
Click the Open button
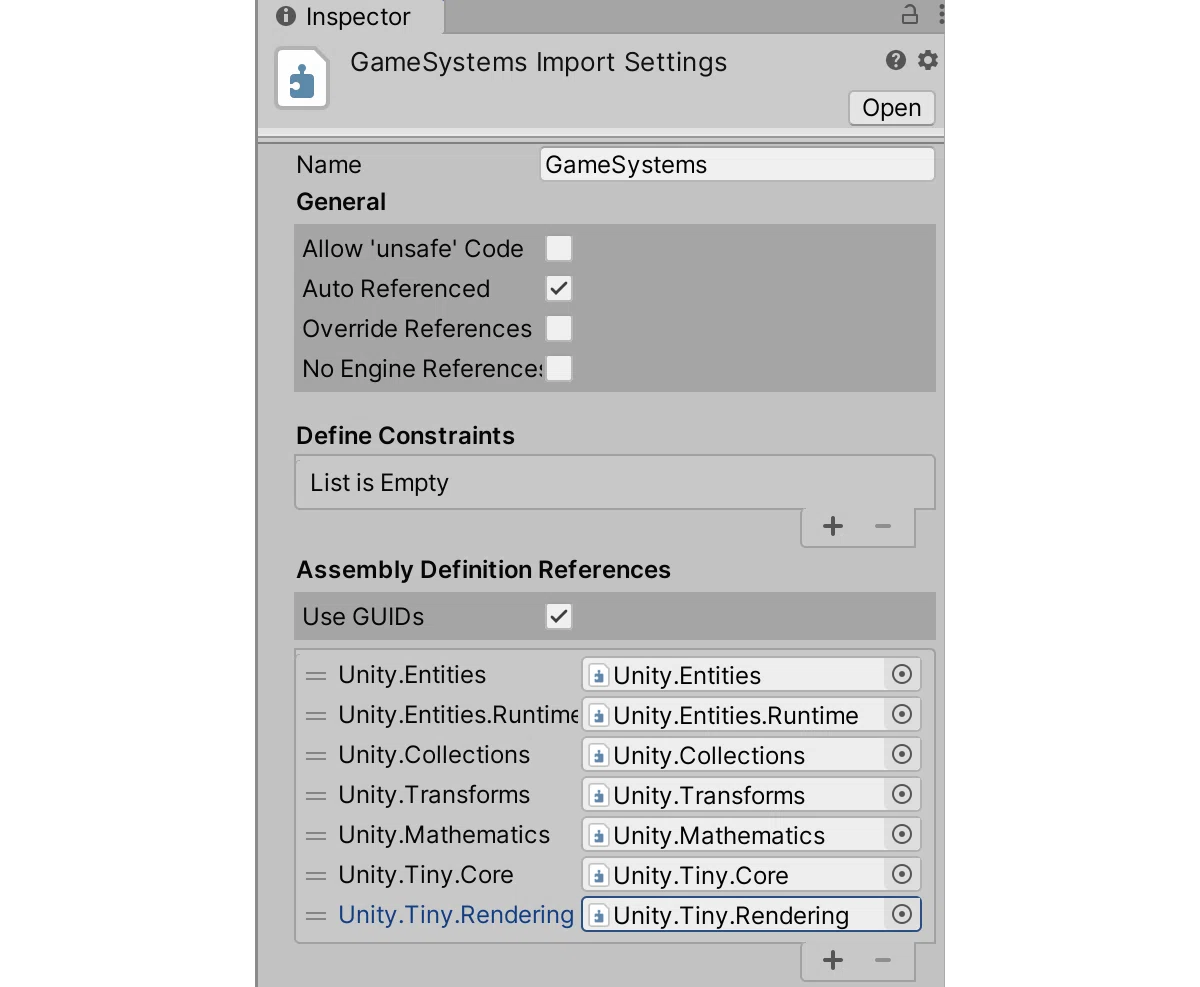tap(891, 108)
